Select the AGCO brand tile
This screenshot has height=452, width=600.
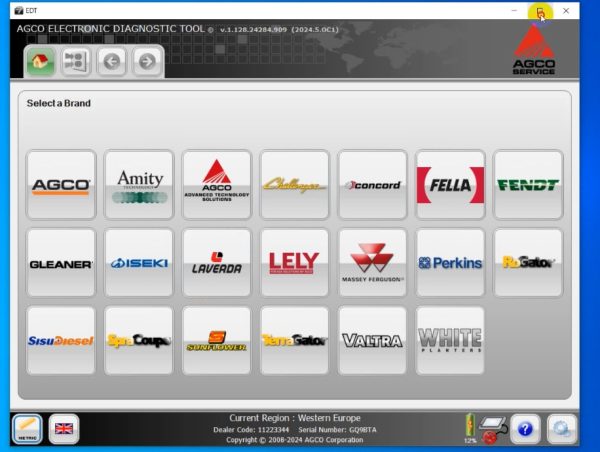coord(61,185)
